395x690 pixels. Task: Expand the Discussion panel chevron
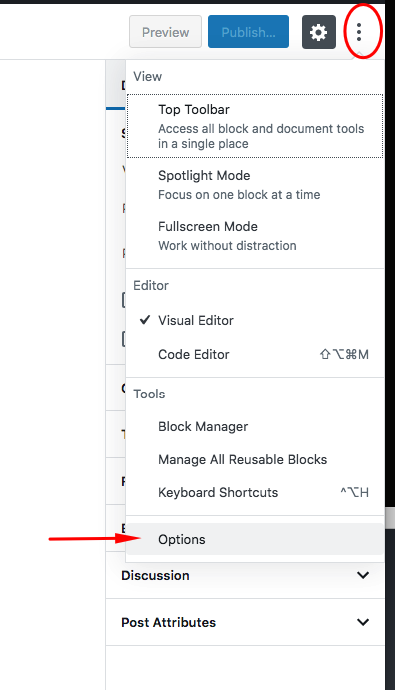click(x=363, y=575)
